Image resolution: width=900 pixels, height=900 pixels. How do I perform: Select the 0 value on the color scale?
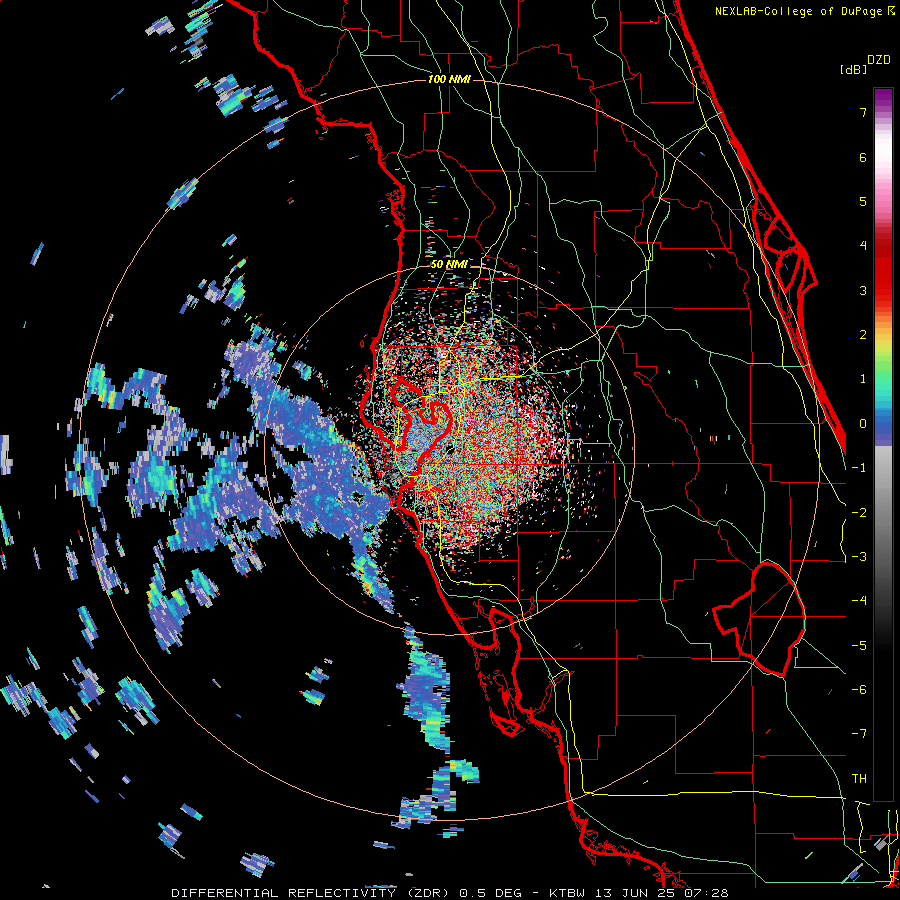click(863, 424)
